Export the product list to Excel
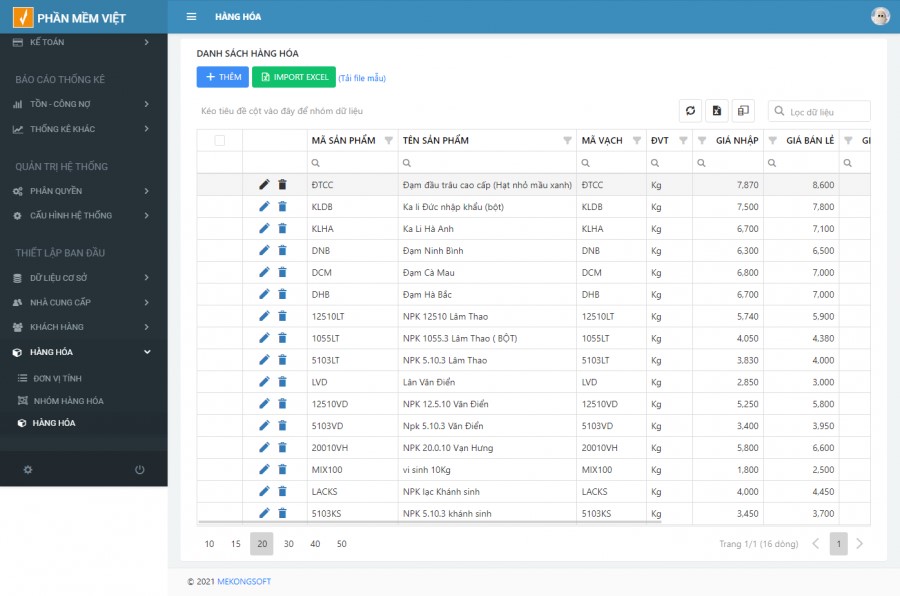The height and width of the screenshot is (596, 900). pos(716,111)
